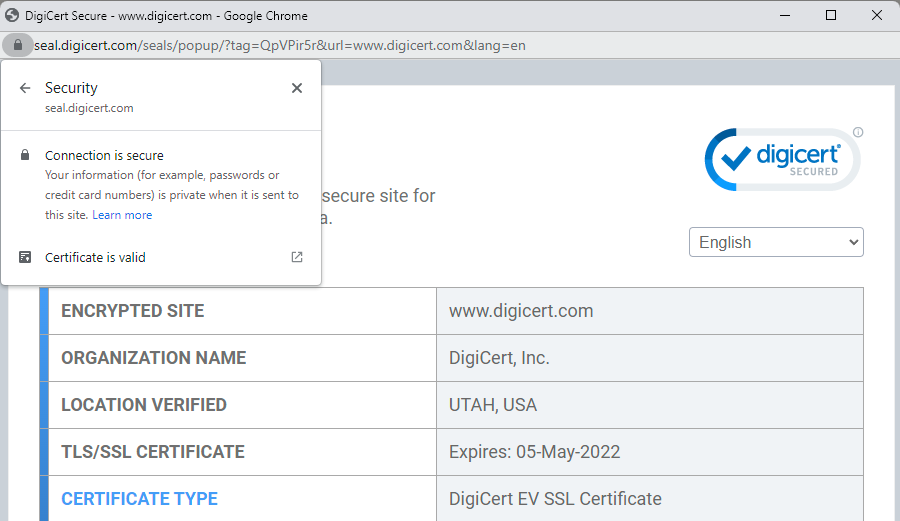Click the DigiCert Secured seal logo
The image size is (900, 521).
point(781,160)
